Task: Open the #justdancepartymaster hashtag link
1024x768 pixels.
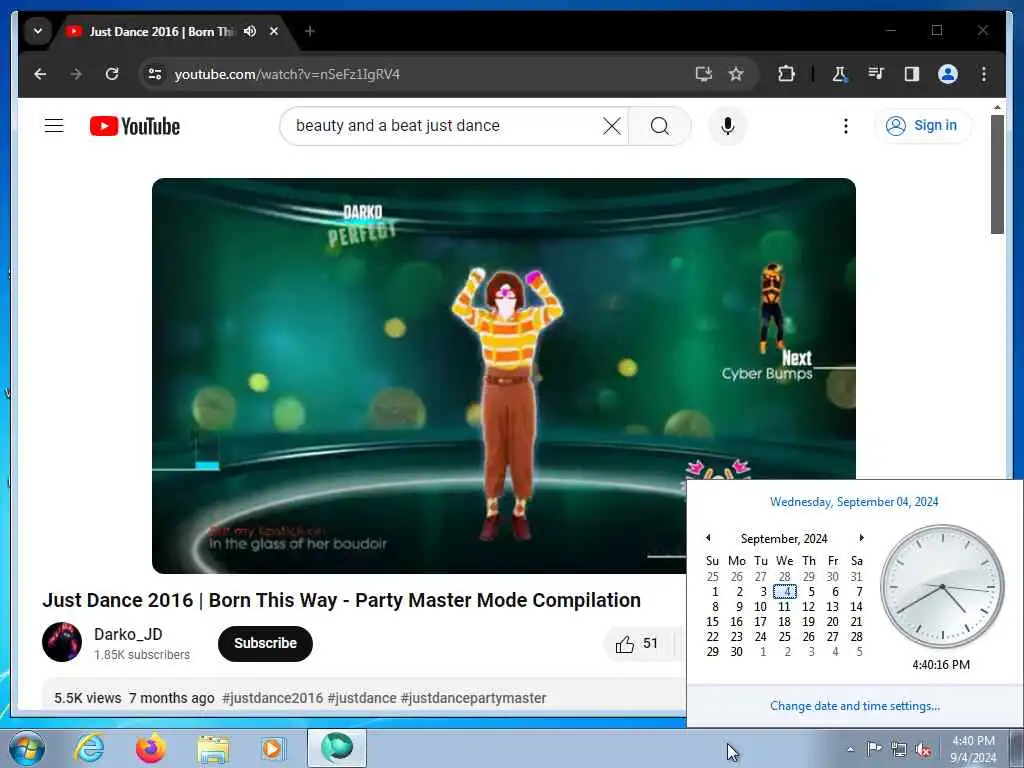Action: coord(473,698)
